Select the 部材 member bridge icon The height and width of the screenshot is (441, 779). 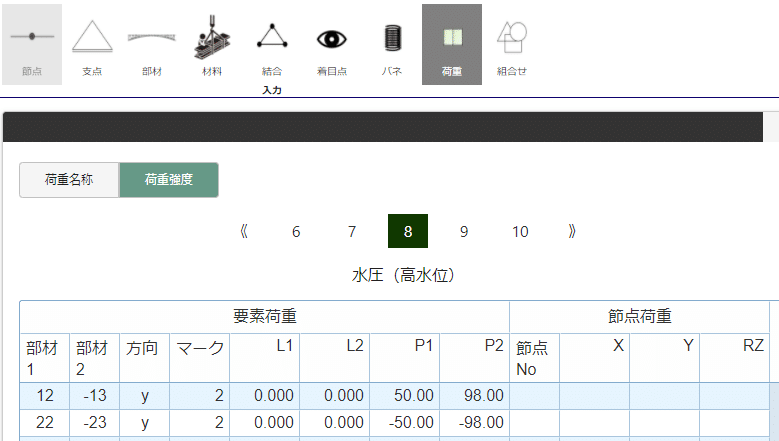[152, 45]
